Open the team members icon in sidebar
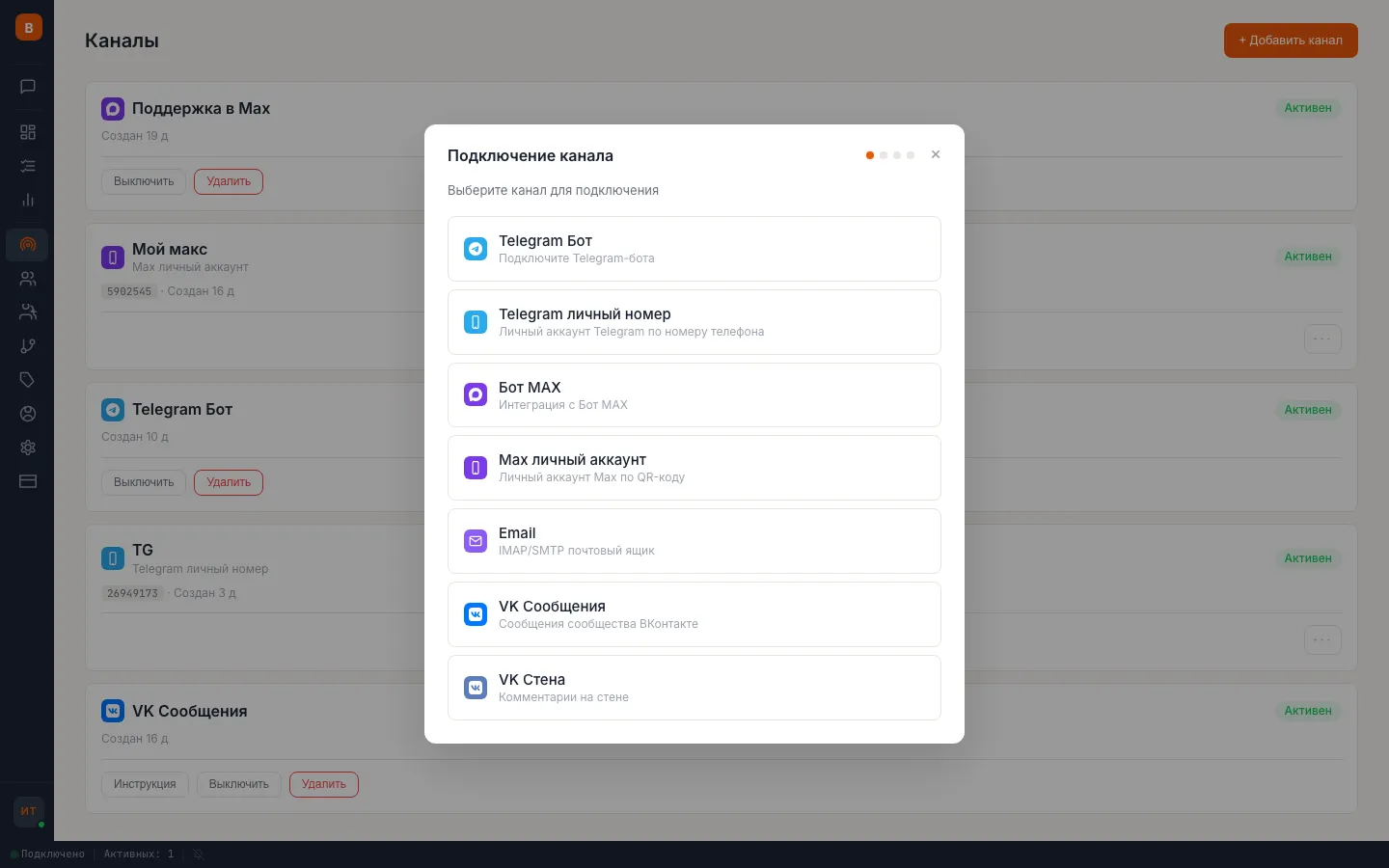The height and width of the screenshot is (868, 1389). (28, 312)
